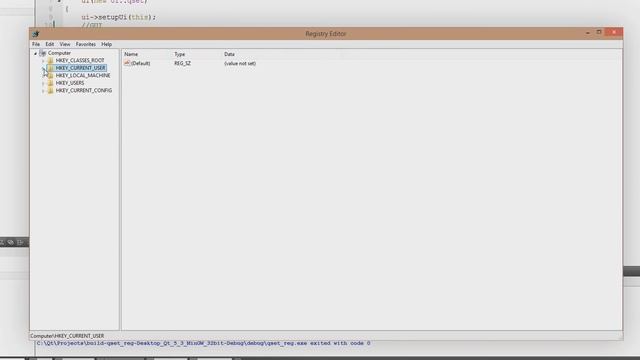Open the Help menu
Screen dimensions: 640x360
pos(107,44)
